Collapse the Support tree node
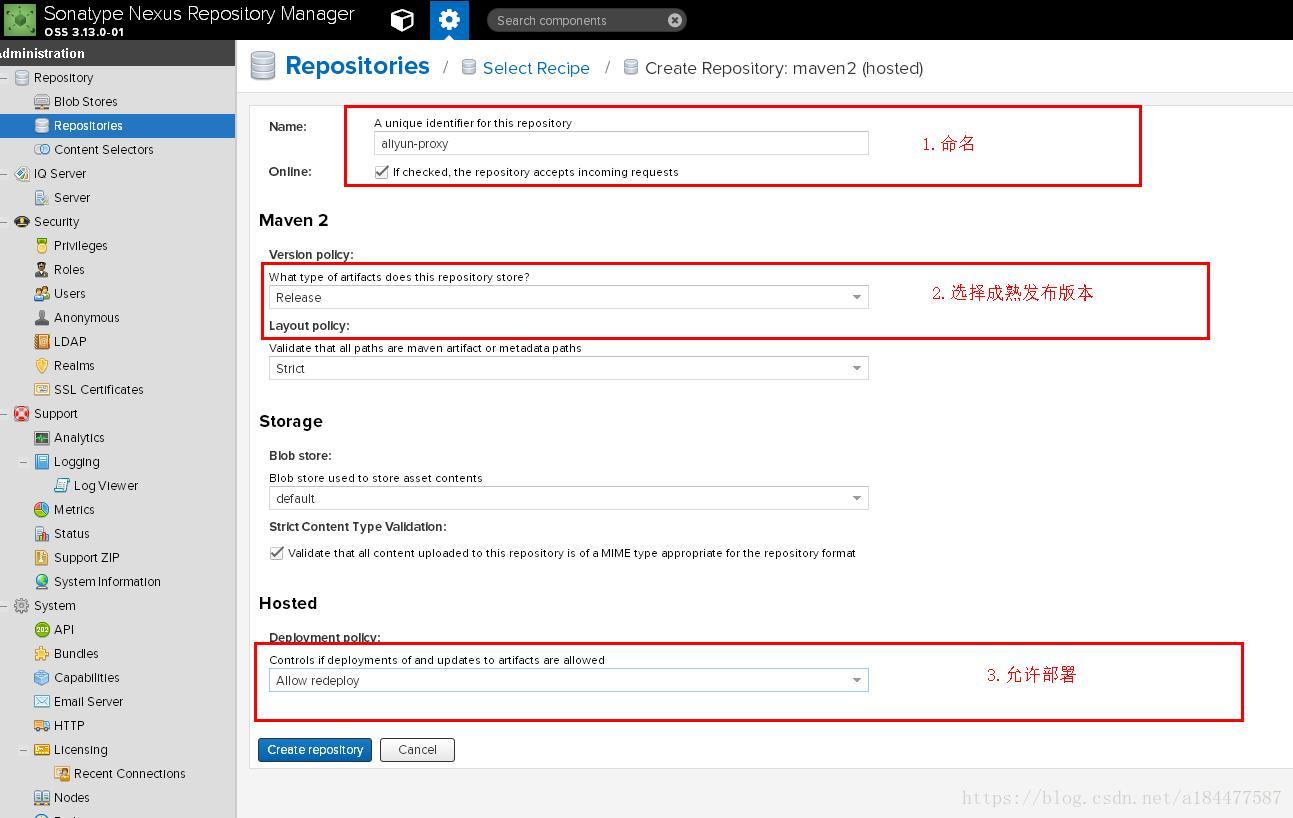Image resolution: width=1293 pixels, height=818 pixels. [x=4, y=414]
